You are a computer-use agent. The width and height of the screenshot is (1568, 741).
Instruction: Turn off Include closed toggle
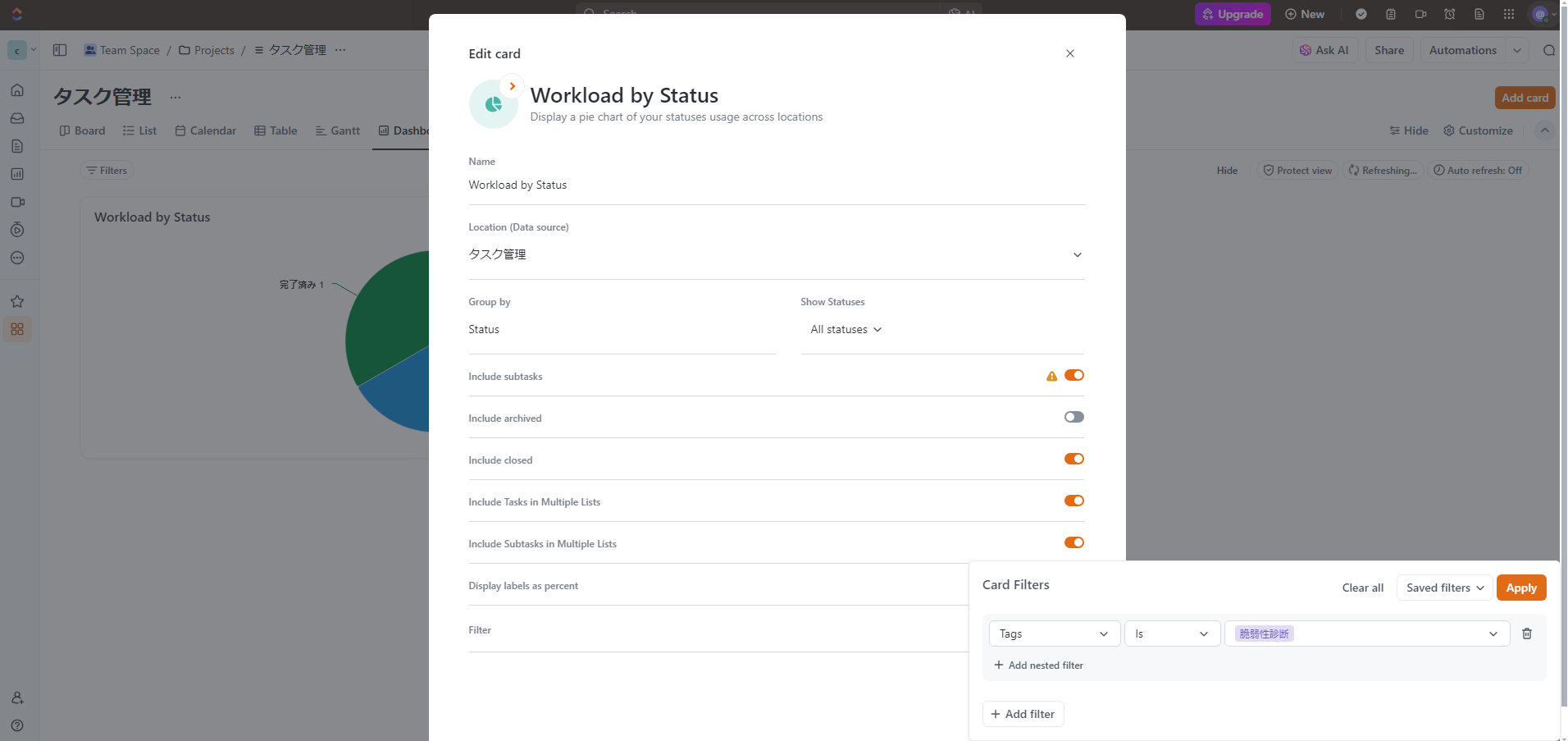click(1073, 460)
